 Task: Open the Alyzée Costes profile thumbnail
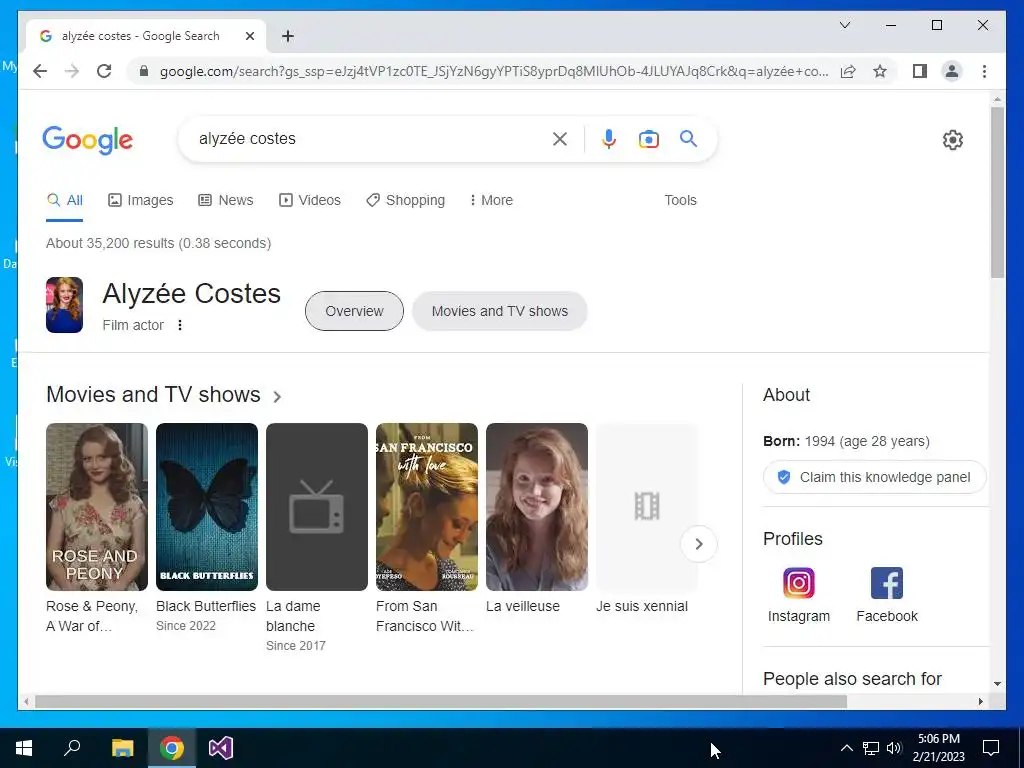[x=64, y=305]
